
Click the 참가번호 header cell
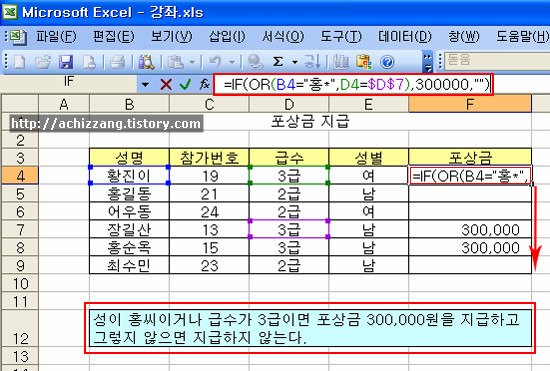(209, 157)
